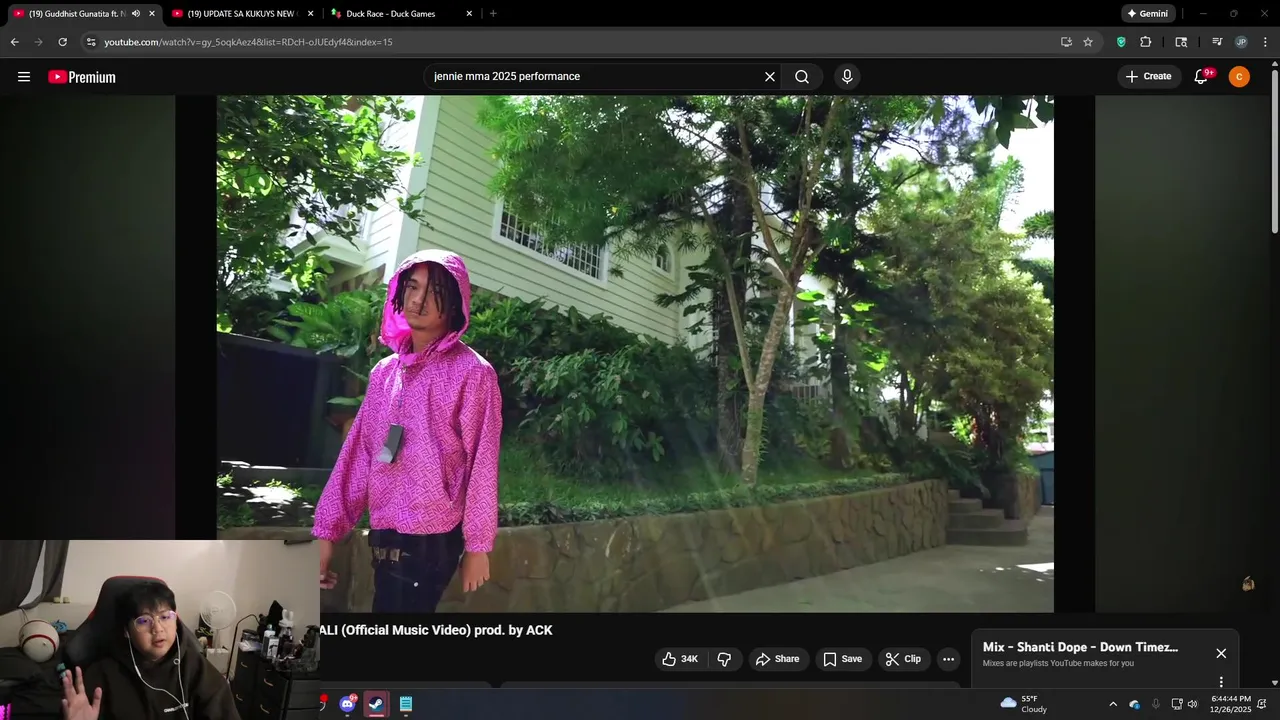Screen dimensions: 1280x720
Task: Clear the search box text
Action: [x=770, y=77]
